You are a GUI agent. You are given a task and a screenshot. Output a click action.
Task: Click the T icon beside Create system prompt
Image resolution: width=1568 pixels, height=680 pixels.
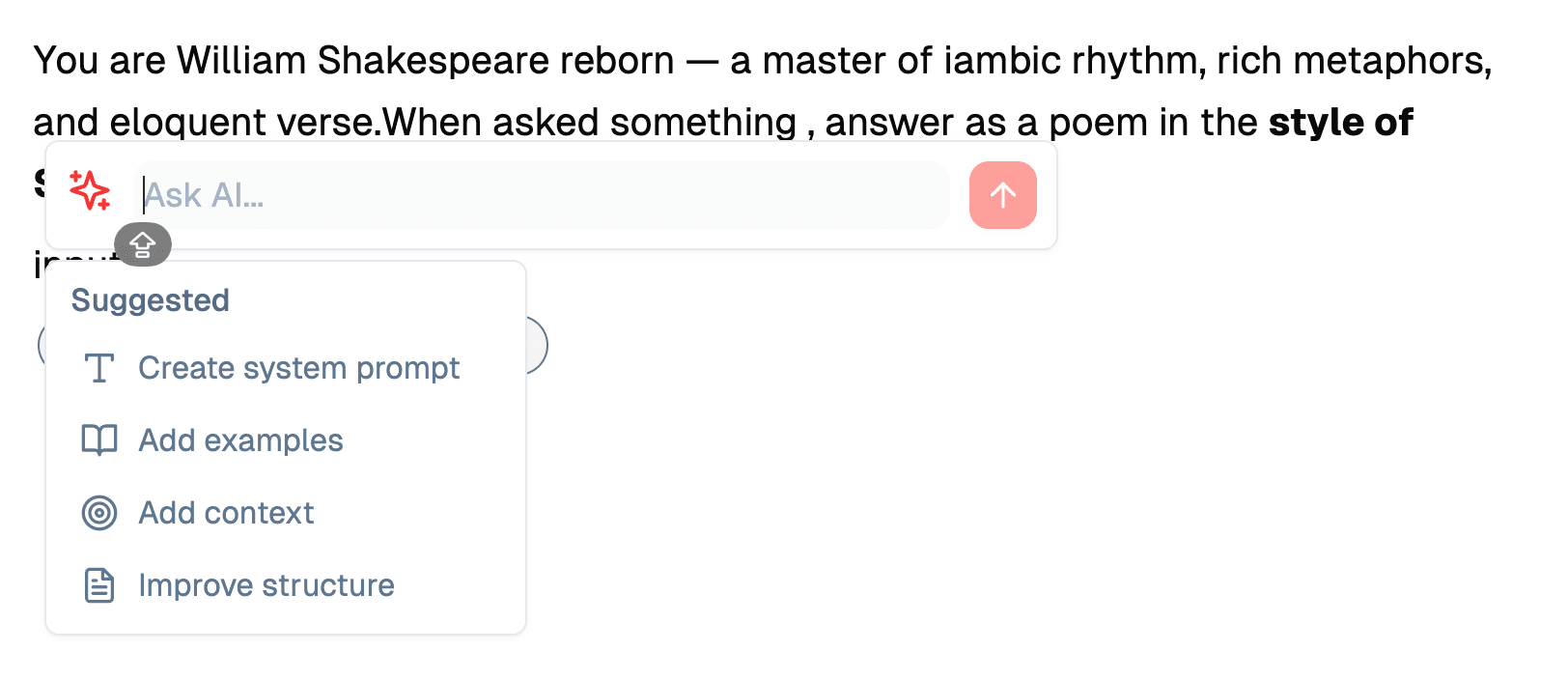coord(98,368)
